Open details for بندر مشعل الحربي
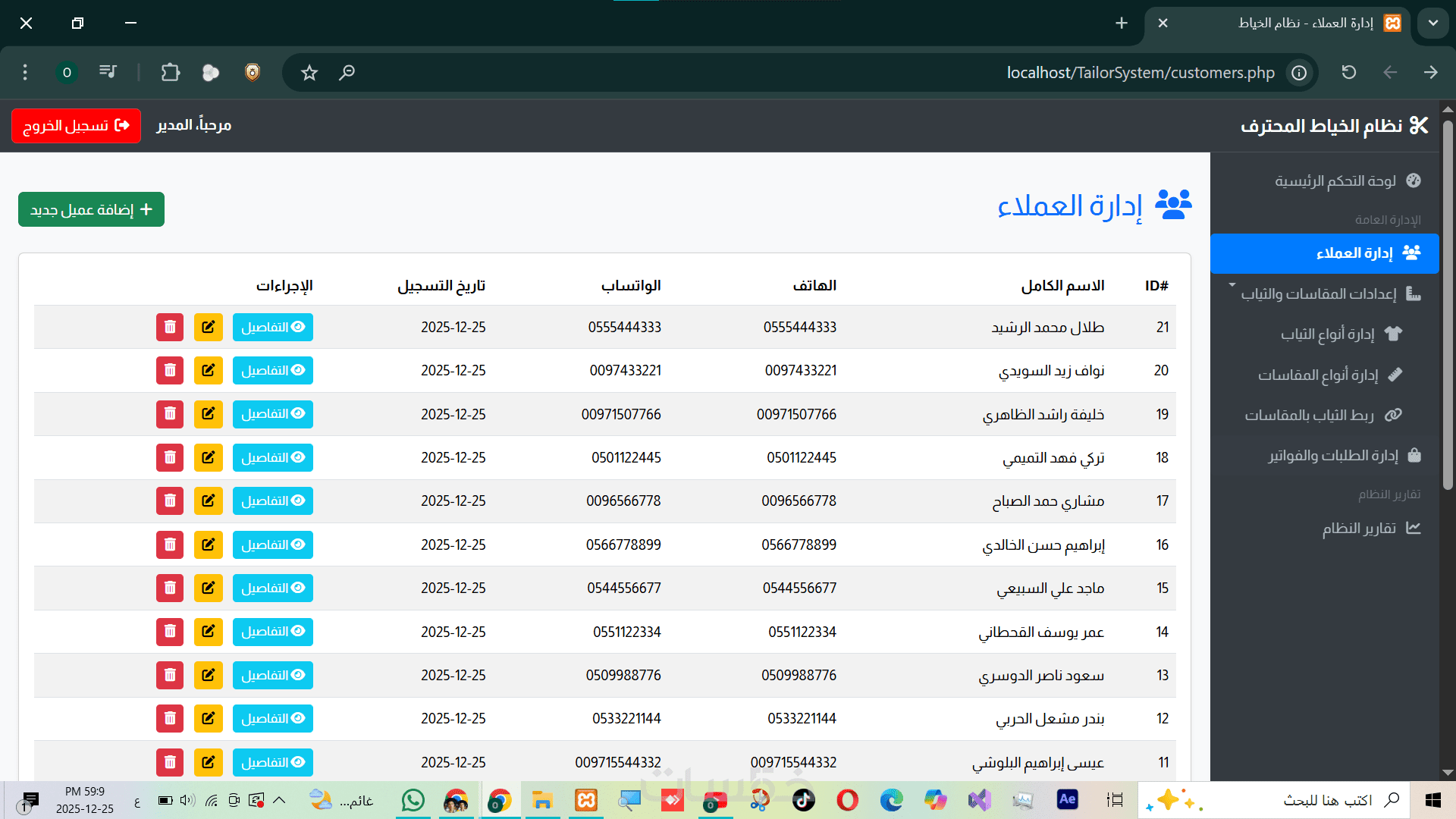 click(272, 718)
